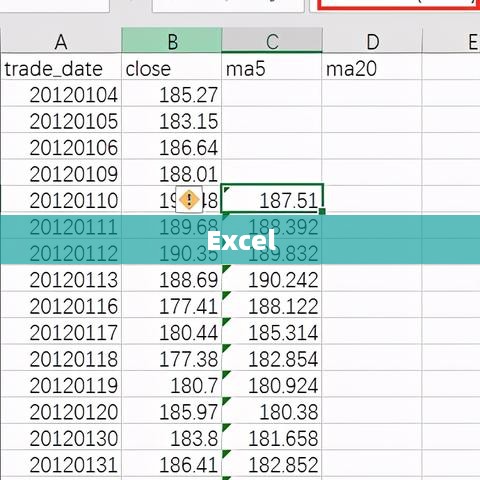The height and width of the screenshot is (480, 480).
Task: Select cell with date 20120119
Action: click(x=61, y=385)
